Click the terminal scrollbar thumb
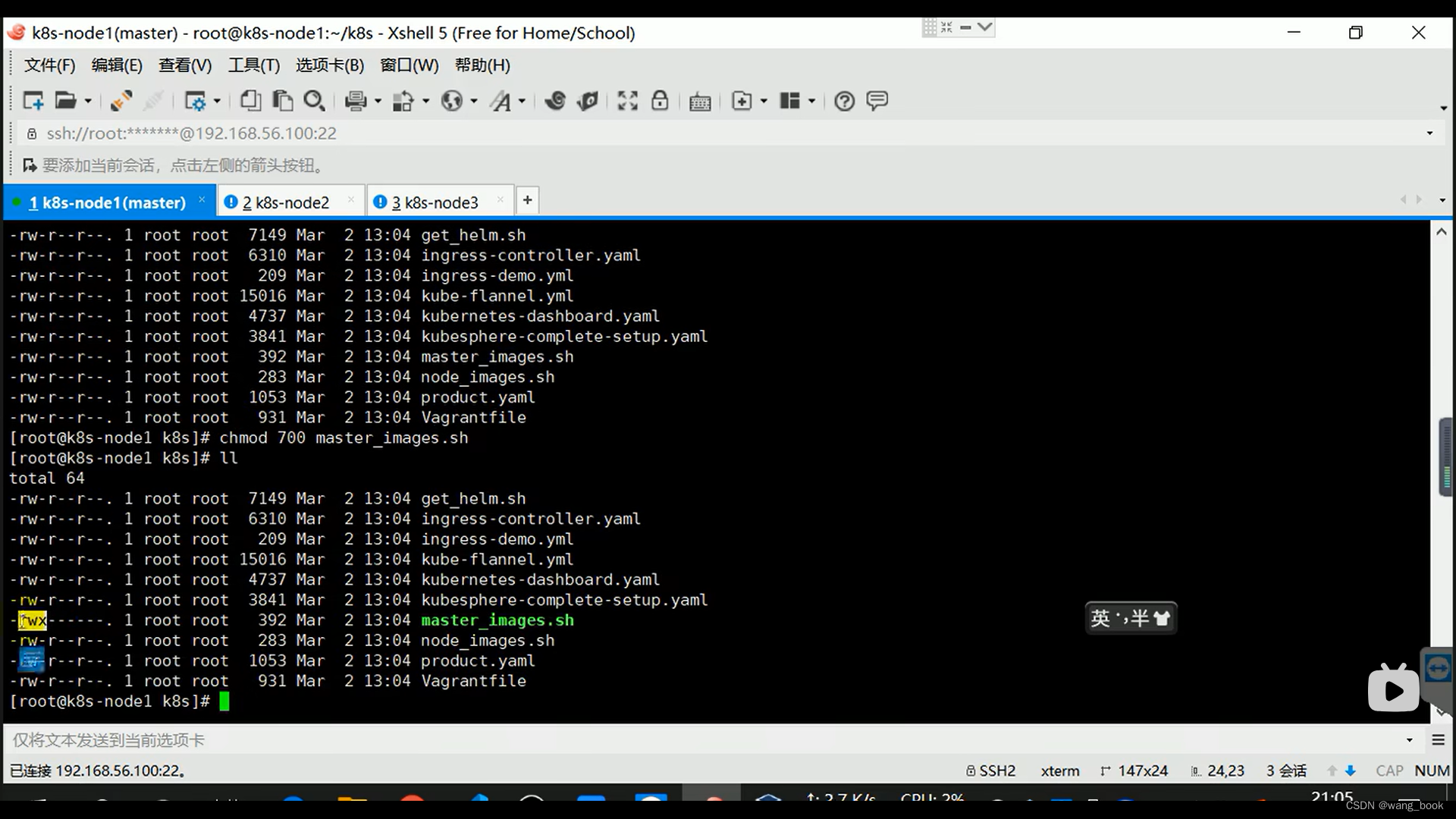This screenshot has height=819, width=1456. 1446,457
